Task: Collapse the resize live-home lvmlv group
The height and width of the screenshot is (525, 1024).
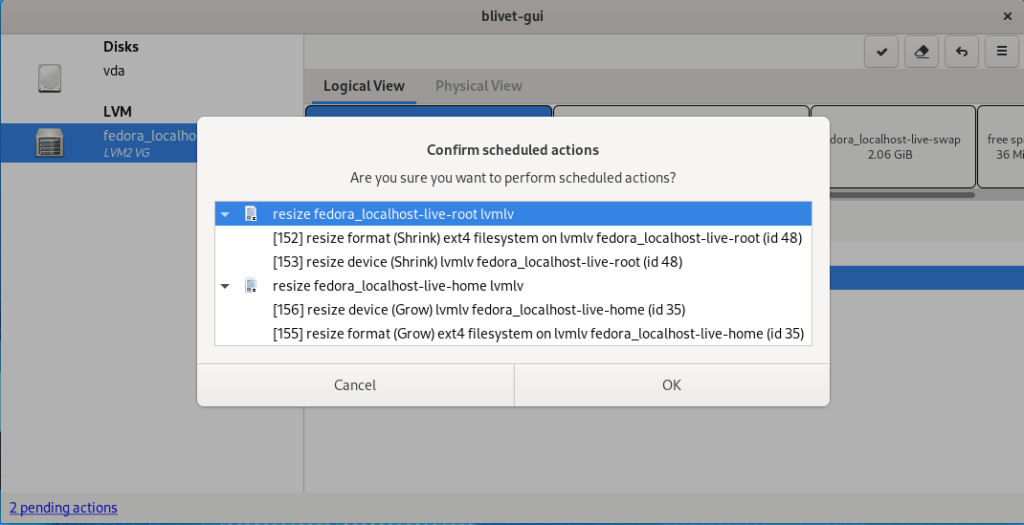Action: tap(226, 286)
